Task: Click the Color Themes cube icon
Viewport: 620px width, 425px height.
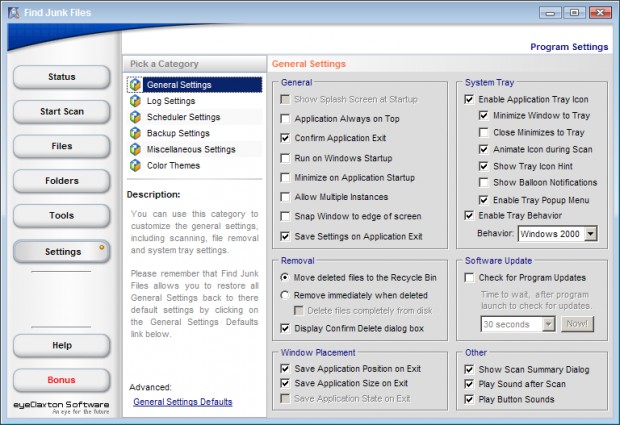Action: 135,166
